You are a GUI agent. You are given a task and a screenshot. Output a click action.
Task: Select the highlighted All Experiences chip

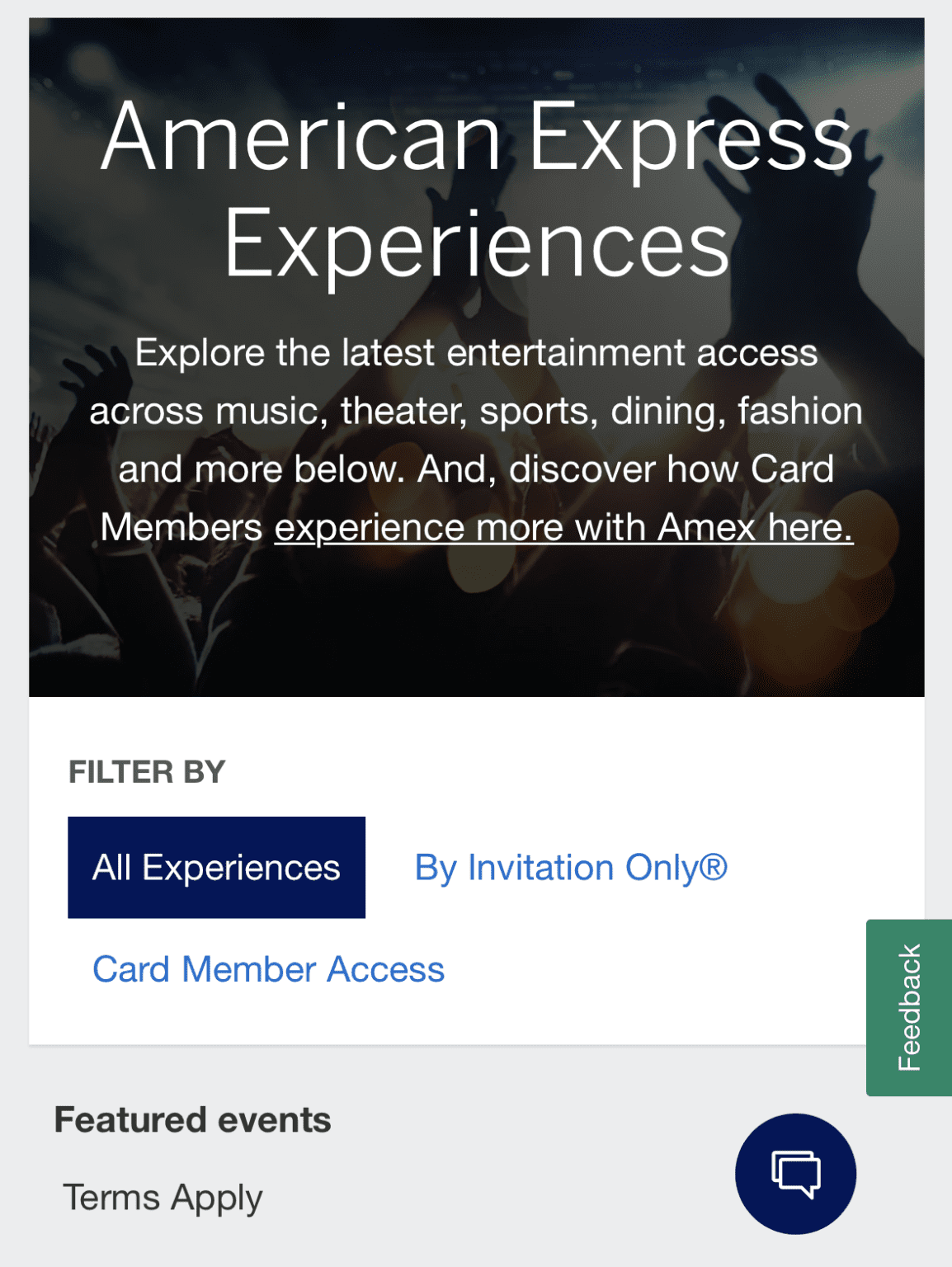215,867
